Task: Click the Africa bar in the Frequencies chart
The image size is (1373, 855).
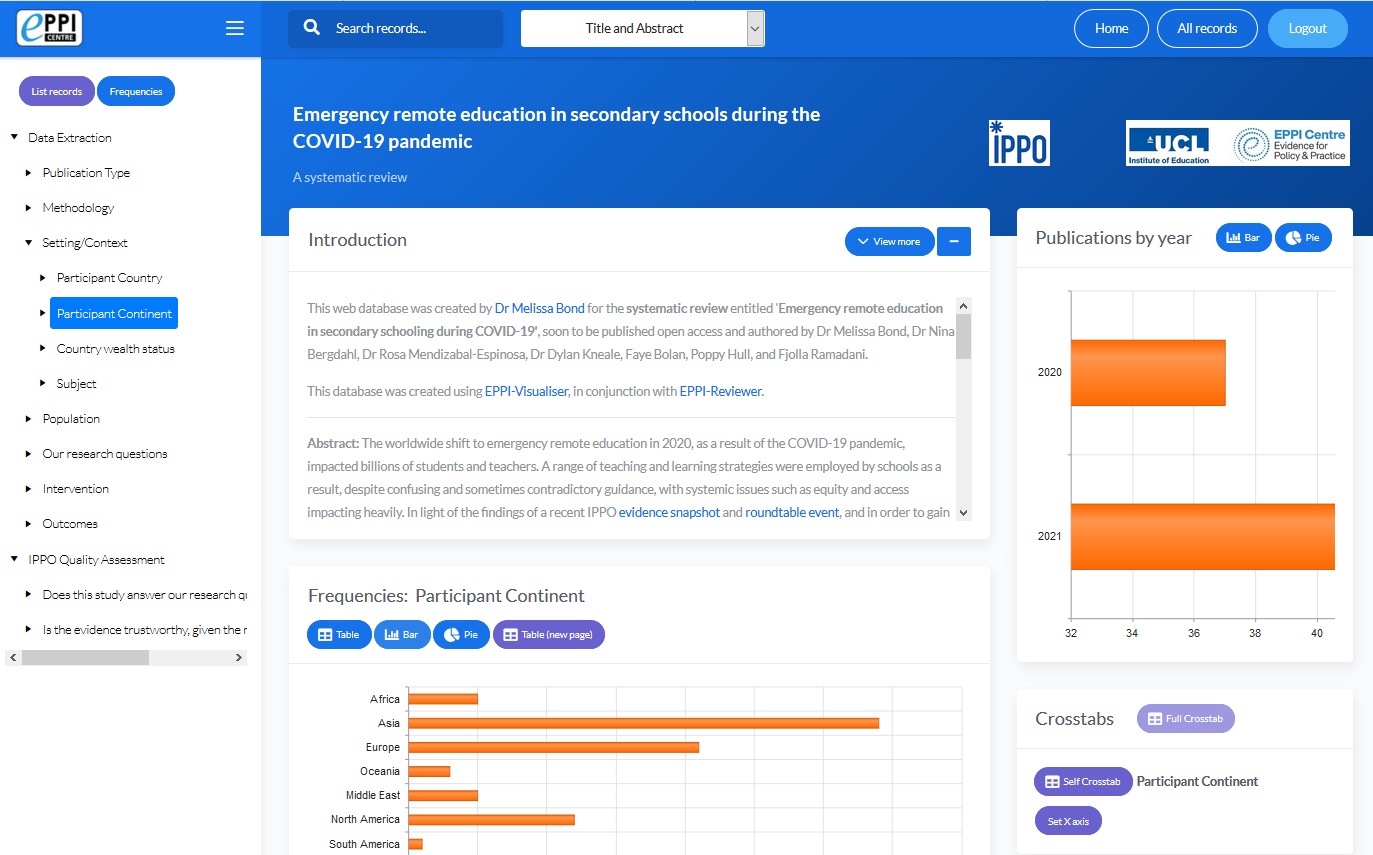Action: click(x=443, y=699)
